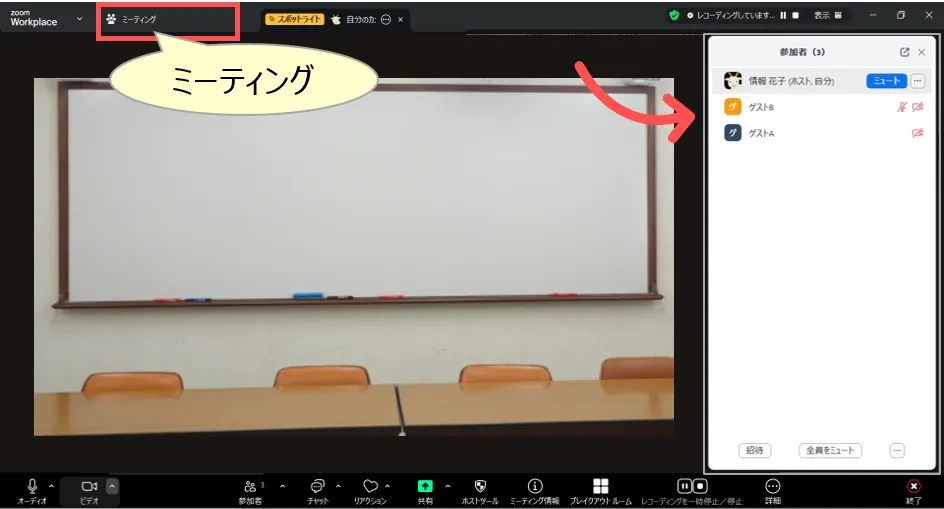Click the green encryption shield icon
Viewport: 944px width, 509px height.
pos(674,16)
